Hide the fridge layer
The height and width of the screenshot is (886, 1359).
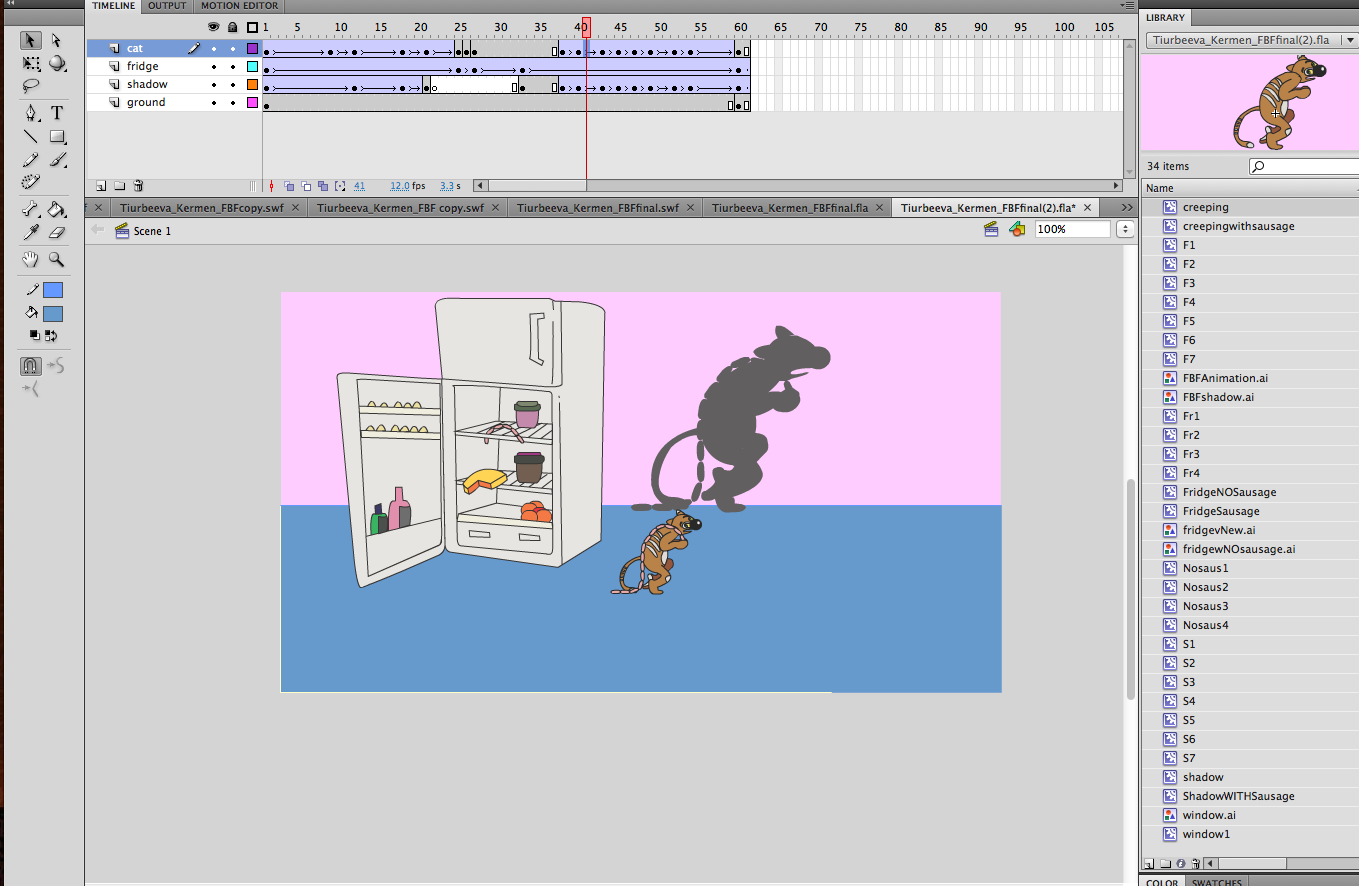point(213,67)
